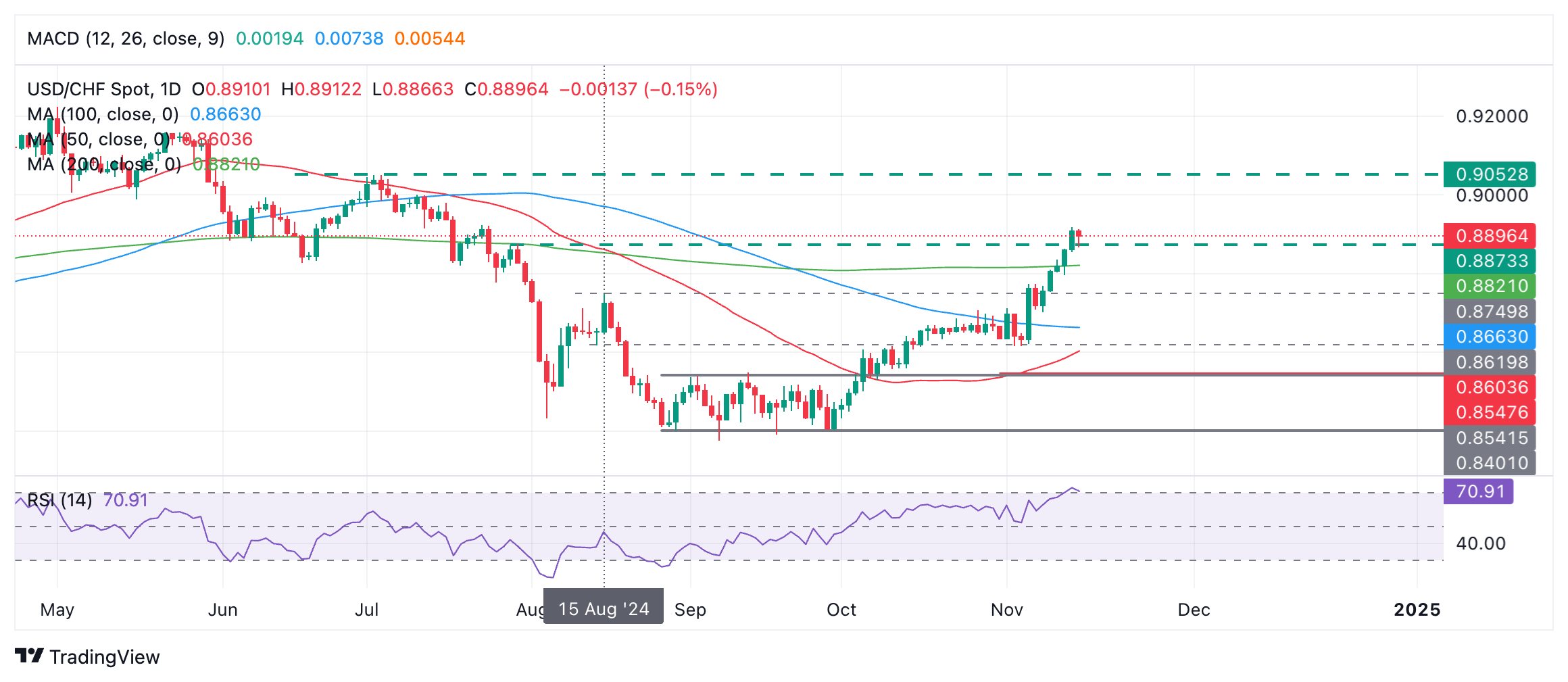The height and width of the screenshot is (682, 1568).
Task: Select the MACD (12, 26, close, 9) legend
Action: pos(126,39)
